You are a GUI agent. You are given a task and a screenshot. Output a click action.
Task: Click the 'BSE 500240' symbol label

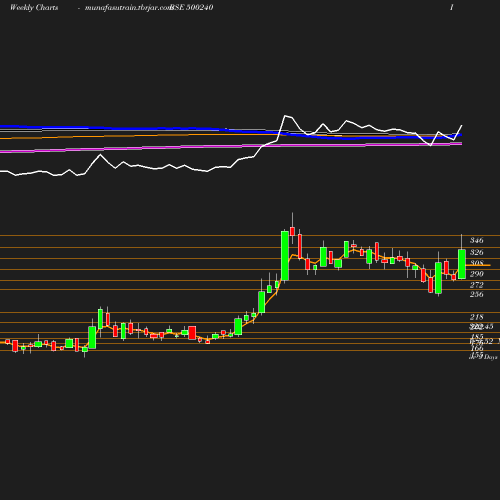tap(192, 7)
